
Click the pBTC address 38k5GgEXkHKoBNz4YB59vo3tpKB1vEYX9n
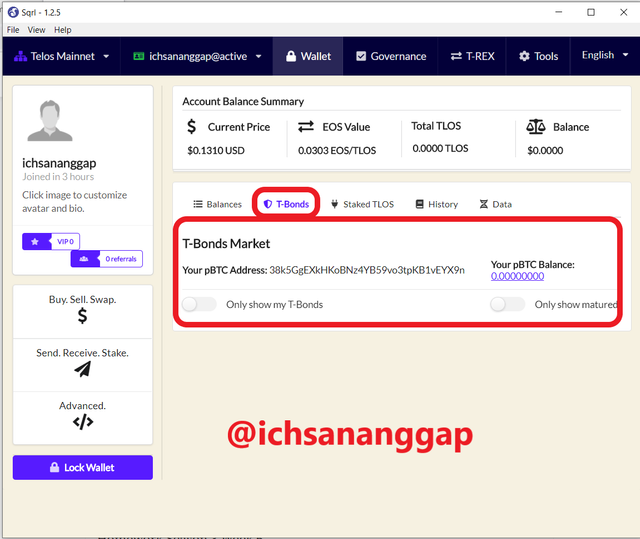click(367, 270)
